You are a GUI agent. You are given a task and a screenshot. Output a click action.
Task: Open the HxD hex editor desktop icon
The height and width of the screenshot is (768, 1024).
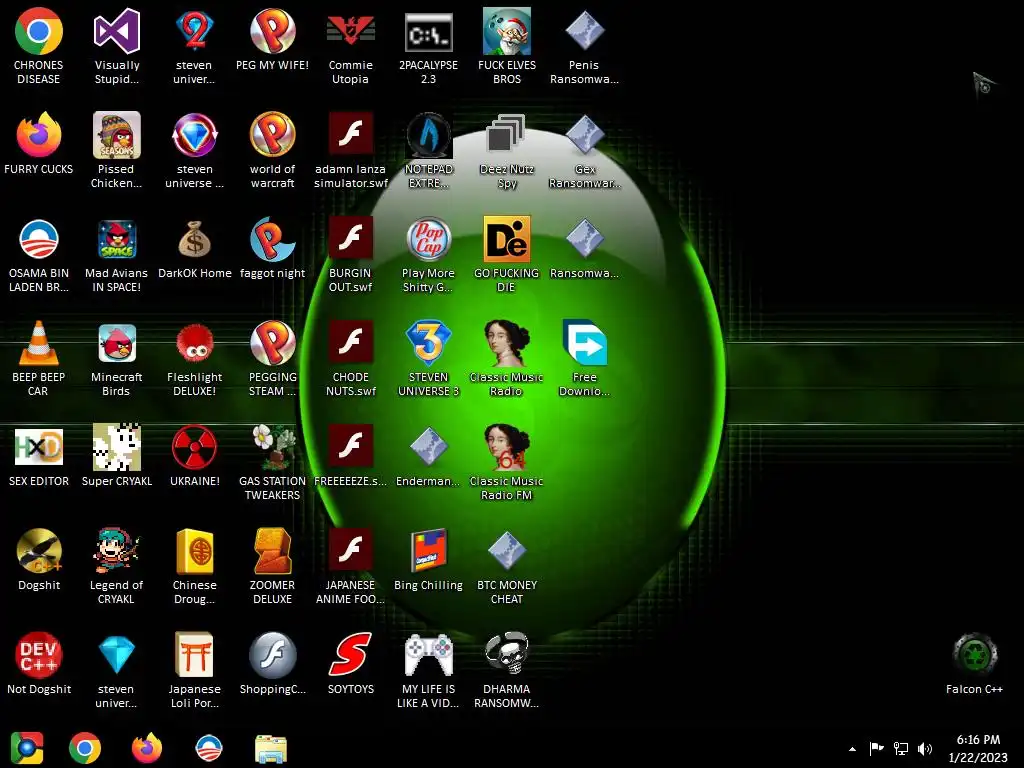click(x=39, y=447)
